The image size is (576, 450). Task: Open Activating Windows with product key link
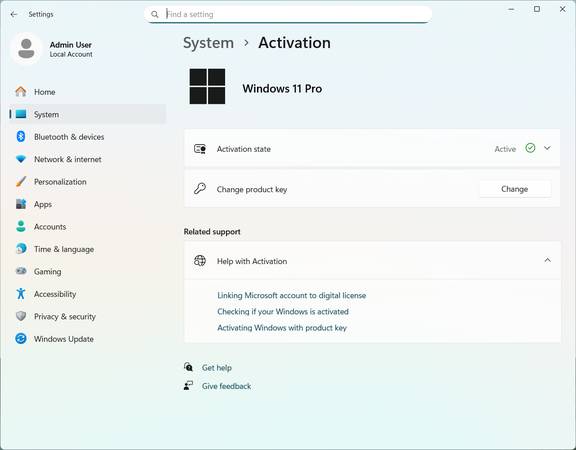click(x=282, y=328)
